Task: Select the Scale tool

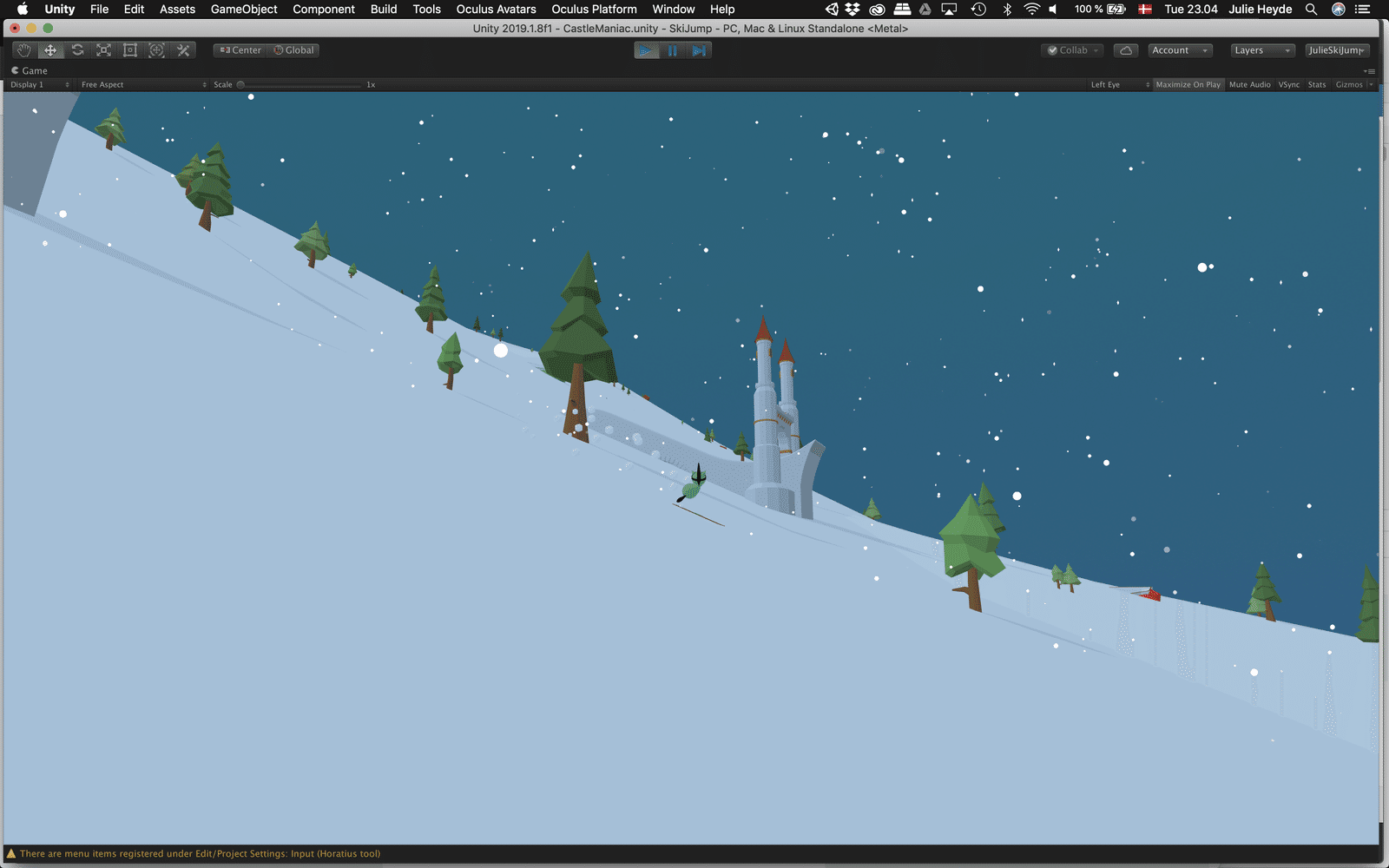Action: (103, 50)
